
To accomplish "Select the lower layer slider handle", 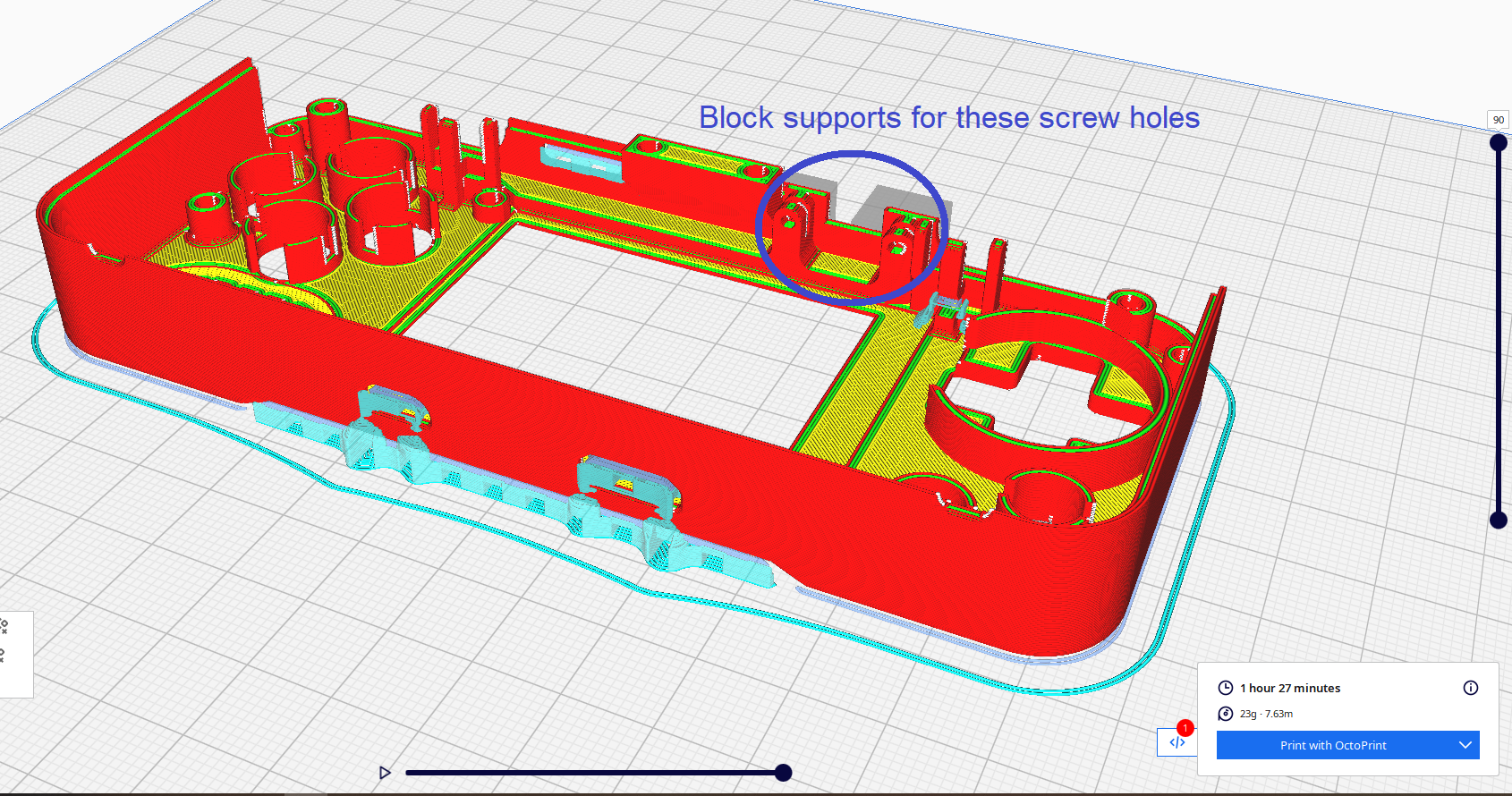I will (x=1499, y=520).
